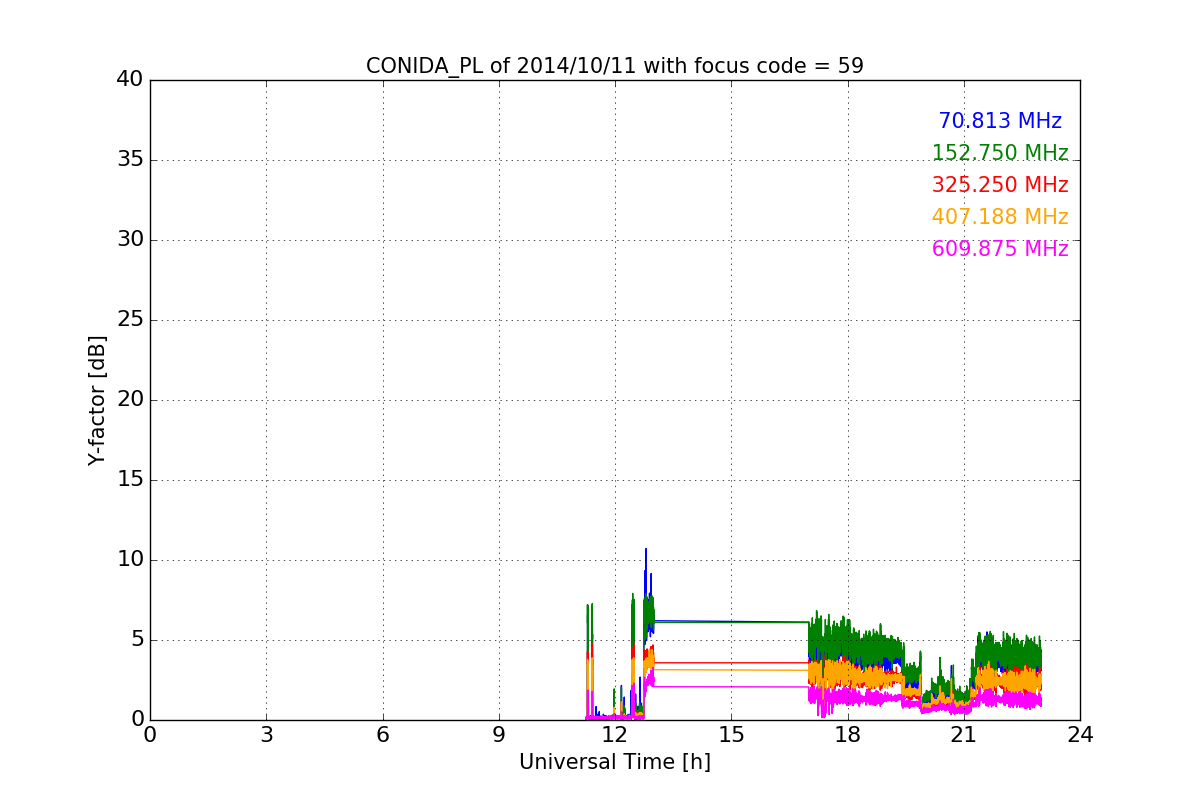Click the y-axis tick value 15
This screenshot has height=800, width=1200.
(129, 479)
